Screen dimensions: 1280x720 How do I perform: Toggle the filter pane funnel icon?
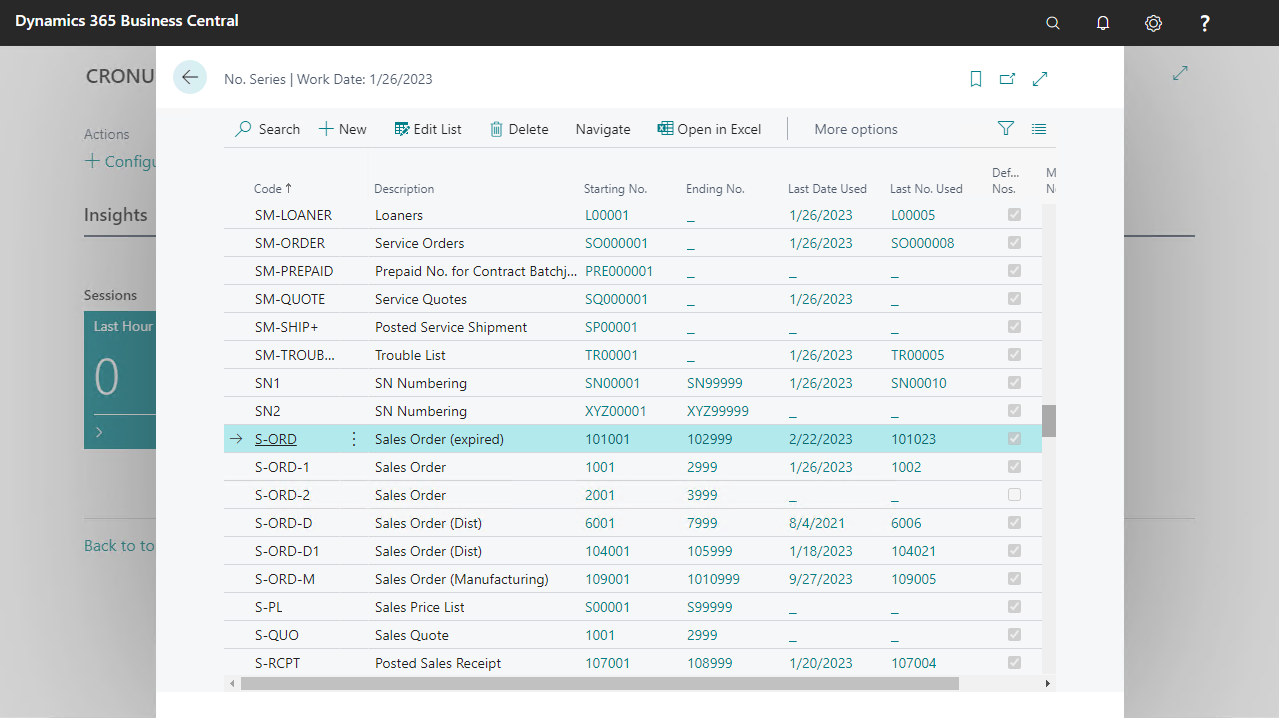click(x=1006, y=129)
